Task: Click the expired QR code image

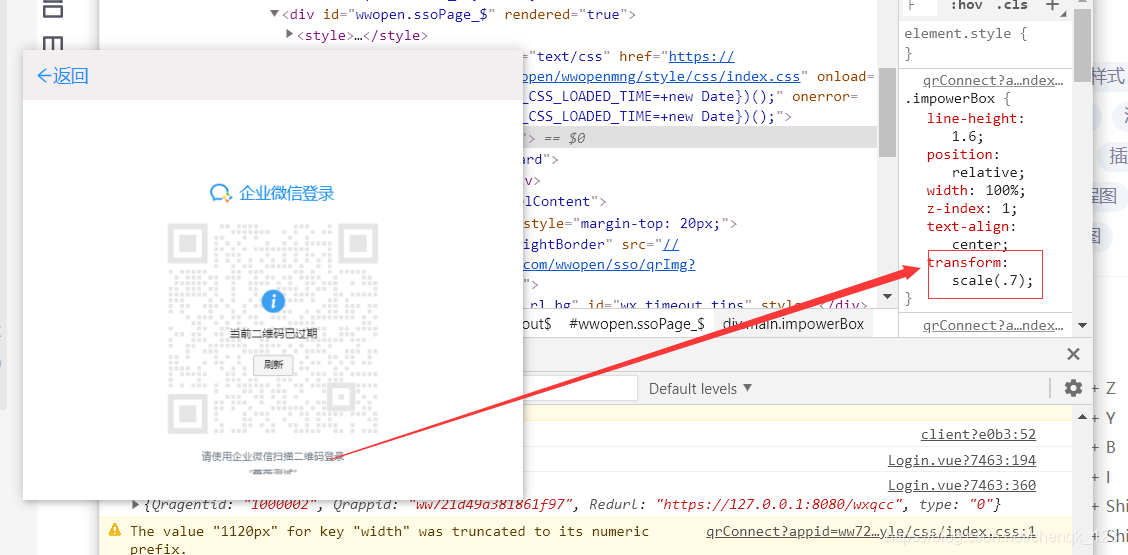Action: tap(273, 328)
